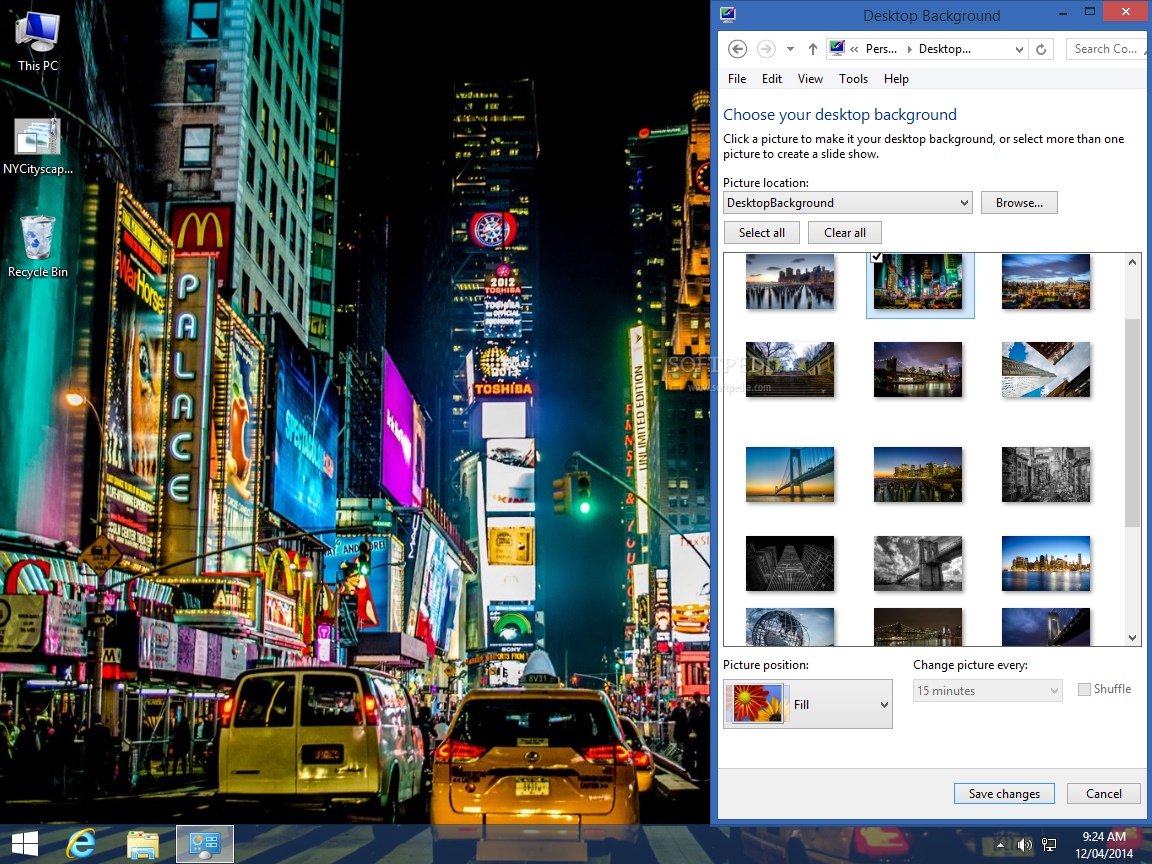Expand the address bar history dropdown
1152x864 pixels.
(1019, 49)
